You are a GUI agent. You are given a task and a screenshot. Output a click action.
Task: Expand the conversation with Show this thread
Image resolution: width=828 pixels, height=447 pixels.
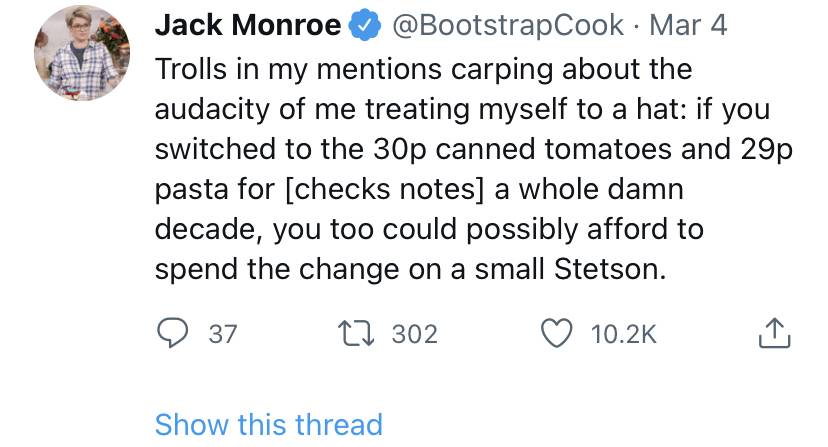(x=269, y=424)
